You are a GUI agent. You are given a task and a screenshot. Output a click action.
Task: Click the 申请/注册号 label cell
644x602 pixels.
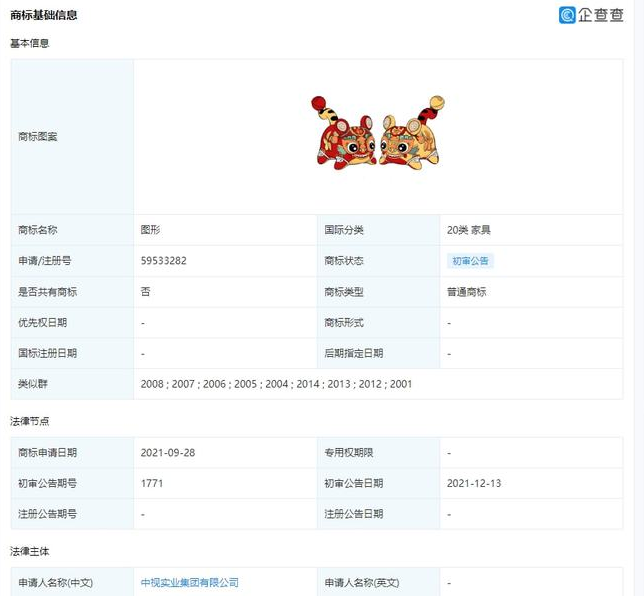point(72,261)
